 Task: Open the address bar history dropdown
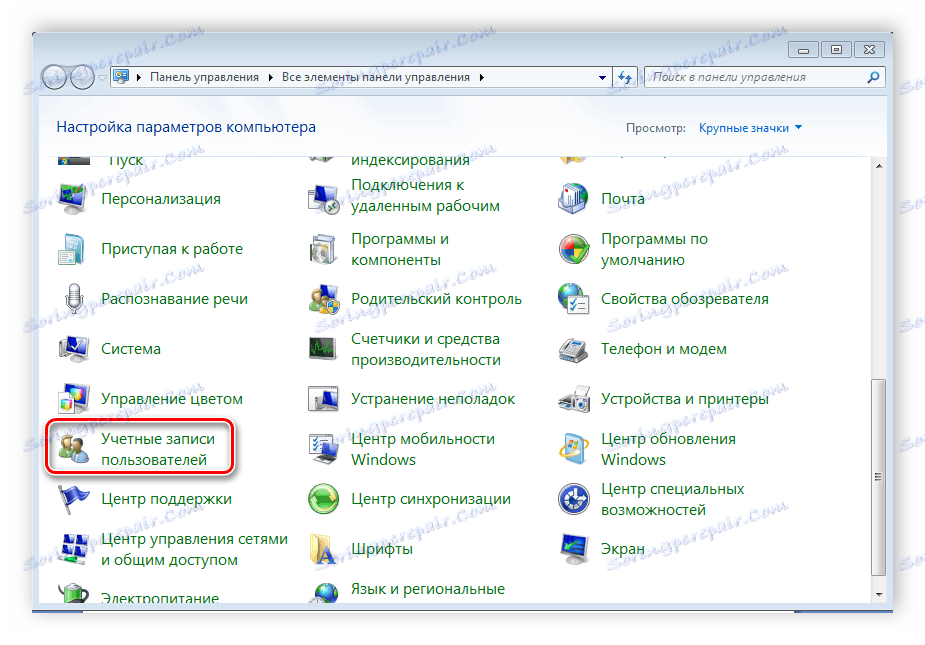click(x=601, y=77)
